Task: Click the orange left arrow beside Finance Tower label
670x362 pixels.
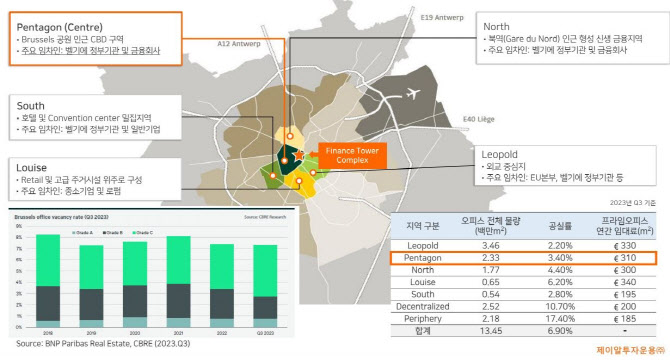Action: pos(313,154)
